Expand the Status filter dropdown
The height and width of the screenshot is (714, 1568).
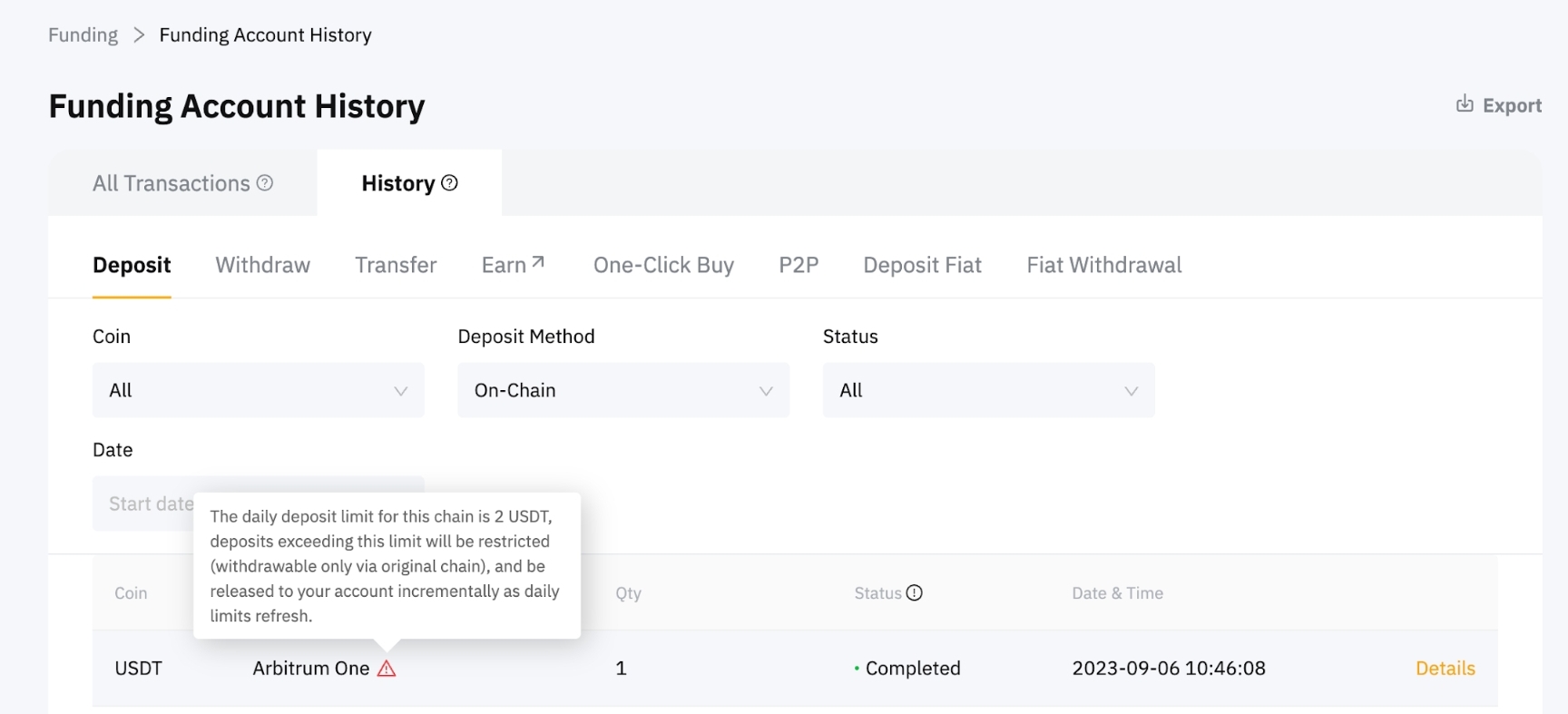tap(988, 390)
